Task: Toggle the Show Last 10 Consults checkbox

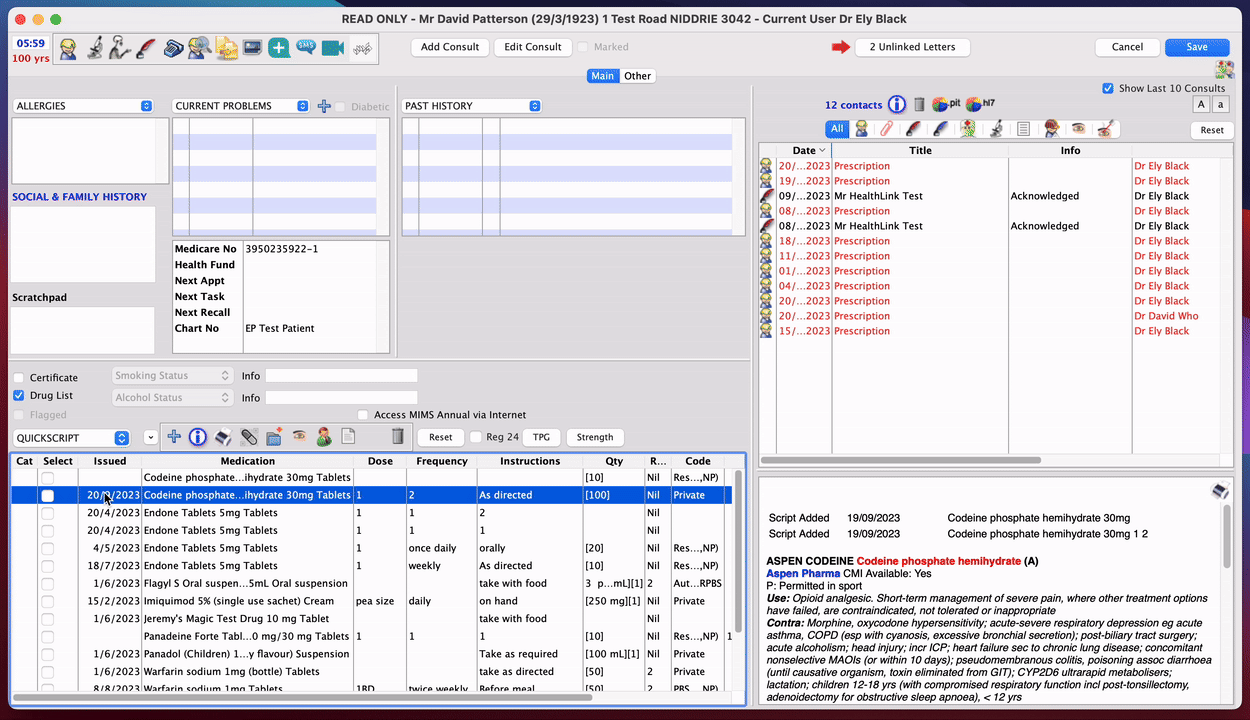Action: 1108,87
